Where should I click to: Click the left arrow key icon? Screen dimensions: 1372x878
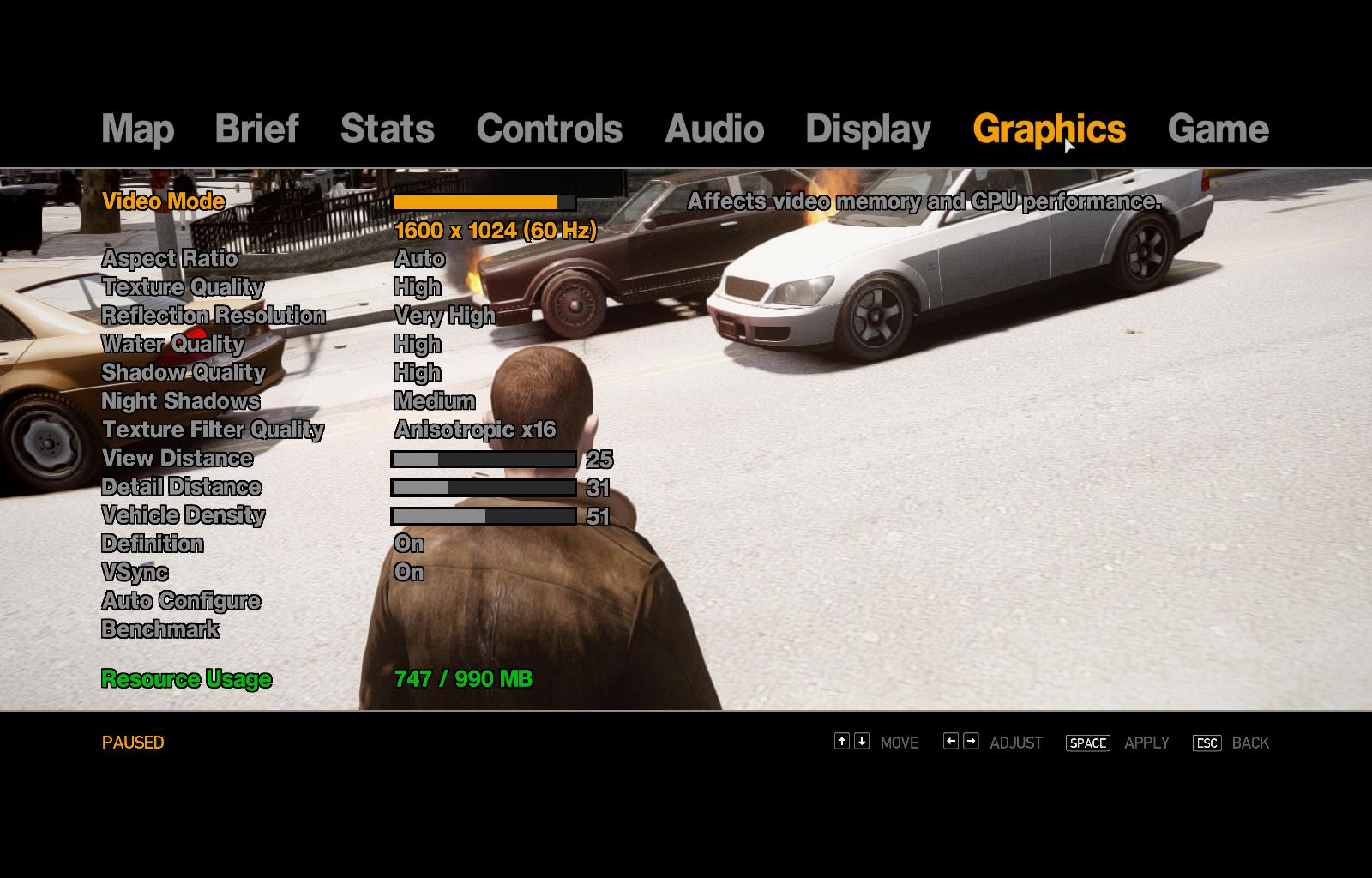(x=950, y=741)
